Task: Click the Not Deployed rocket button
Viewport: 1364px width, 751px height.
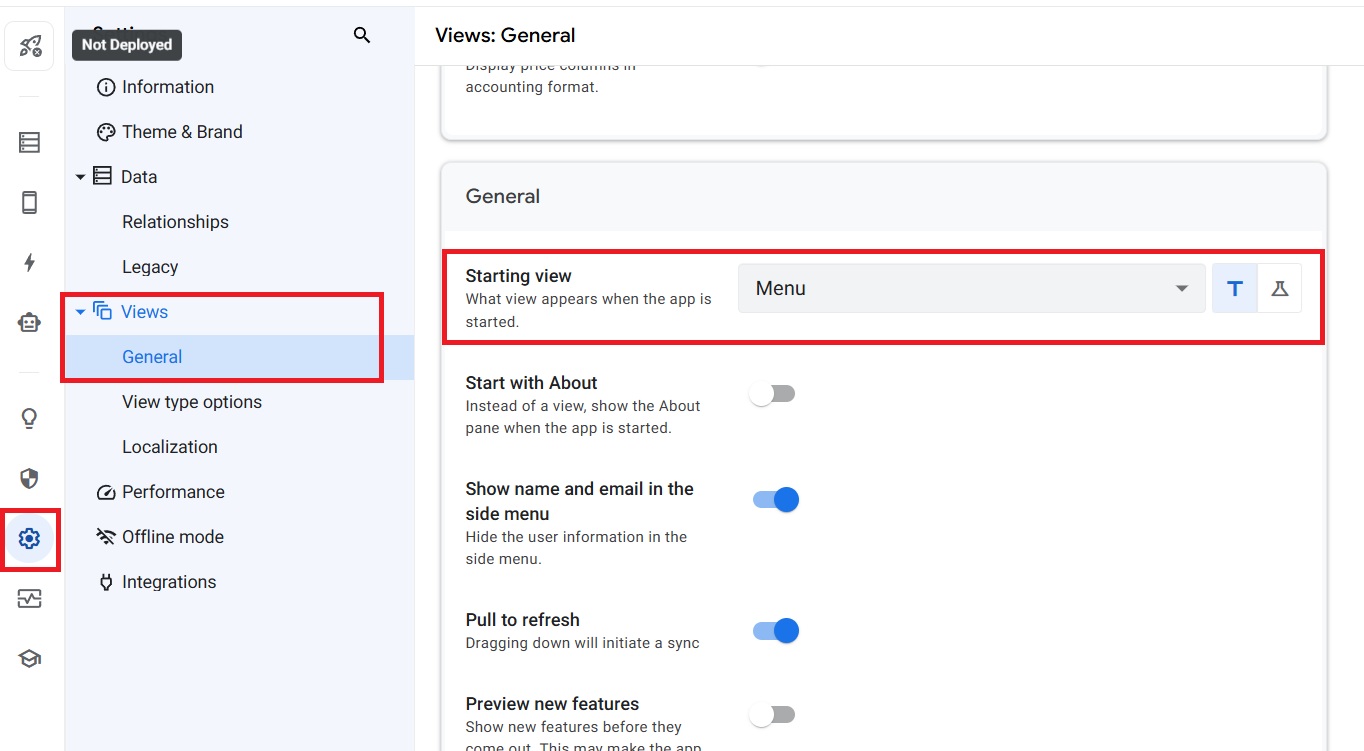Action: coord(29,46)
